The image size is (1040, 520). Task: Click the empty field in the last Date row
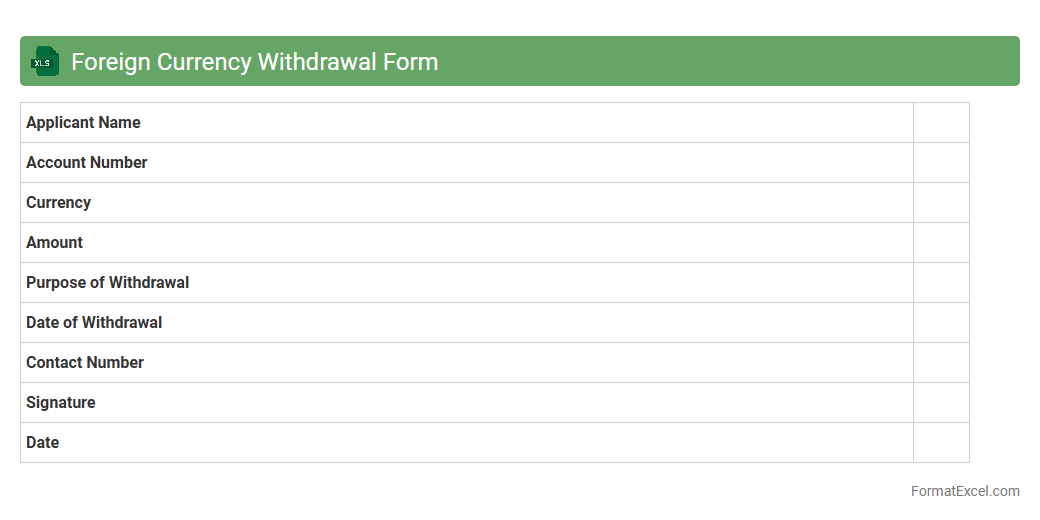click(x=941, y=443)
